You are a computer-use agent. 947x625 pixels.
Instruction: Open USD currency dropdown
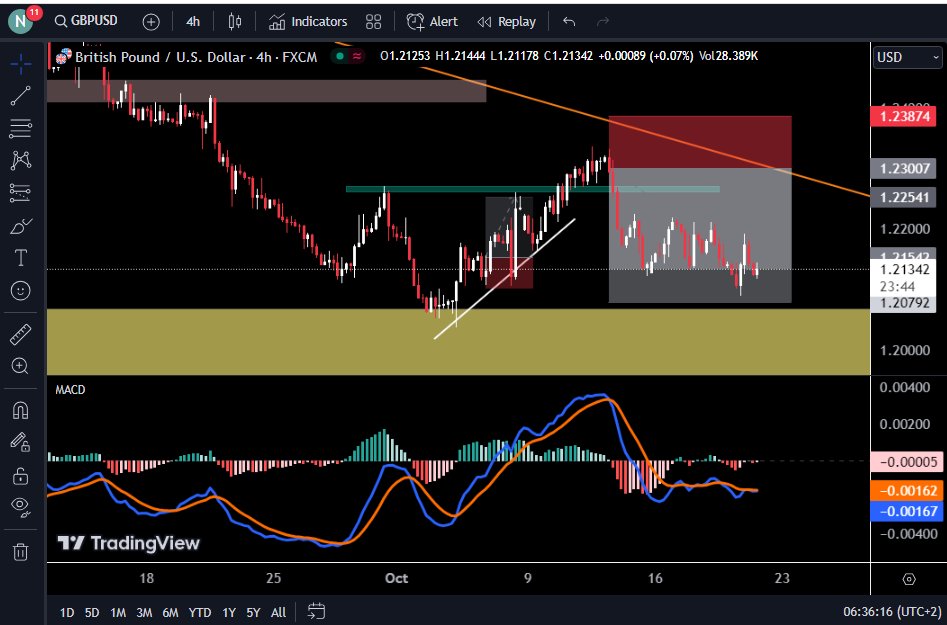click(908, 57)
